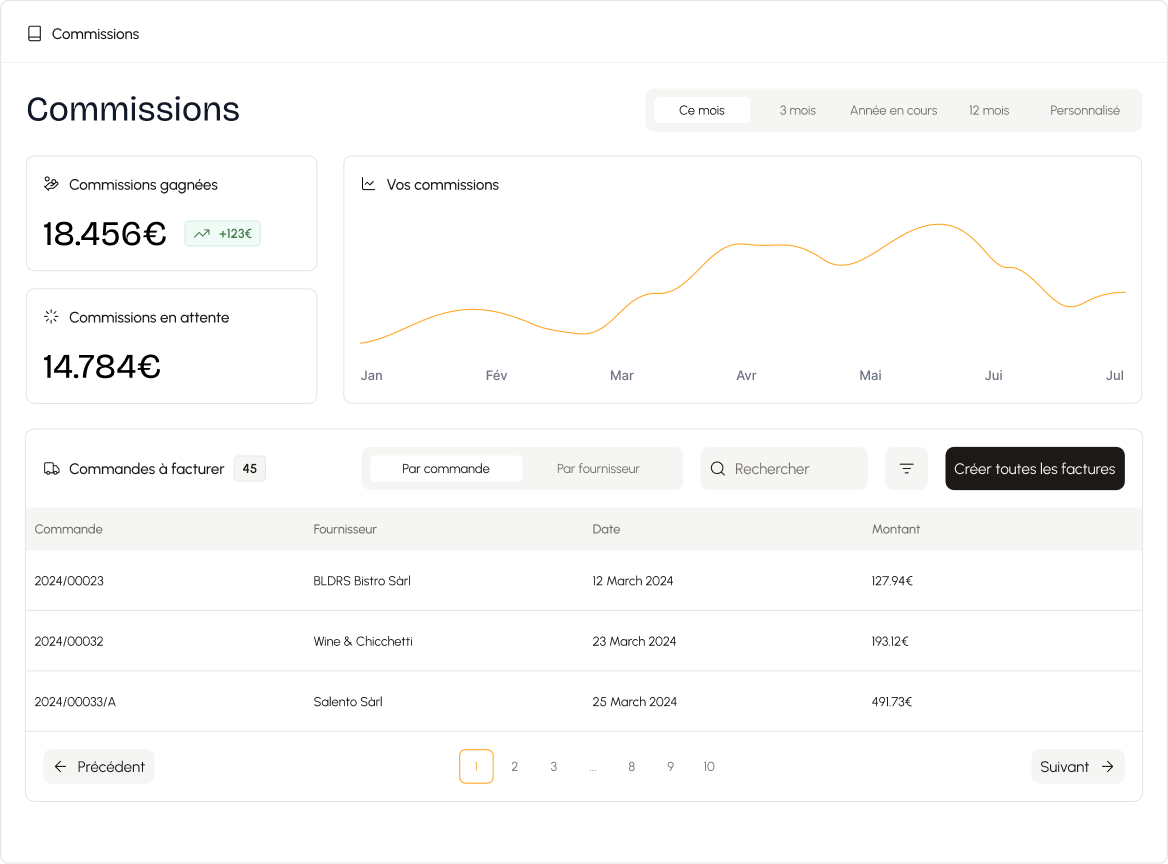
Task: Click the magnifying glass search icon
Action: (717, 468)
